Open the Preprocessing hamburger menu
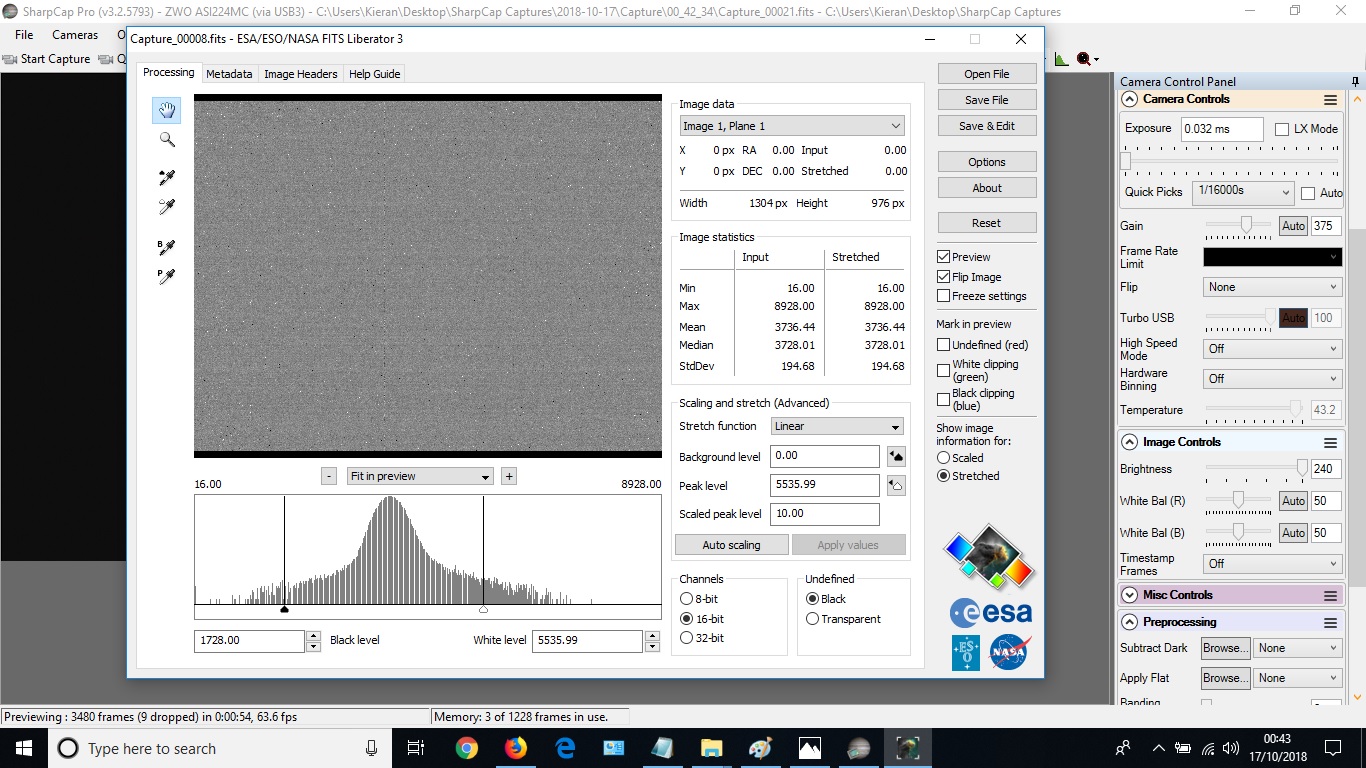1366x768 pixels. 1330,622
